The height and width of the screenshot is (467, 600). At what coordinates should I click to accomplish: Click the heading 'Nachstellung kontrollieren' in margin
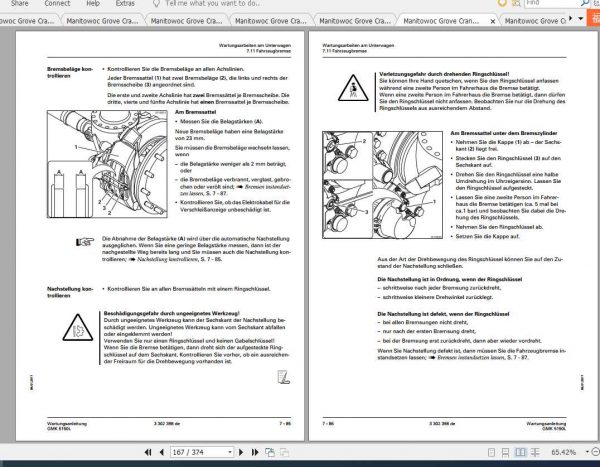(x=70, y=292)
